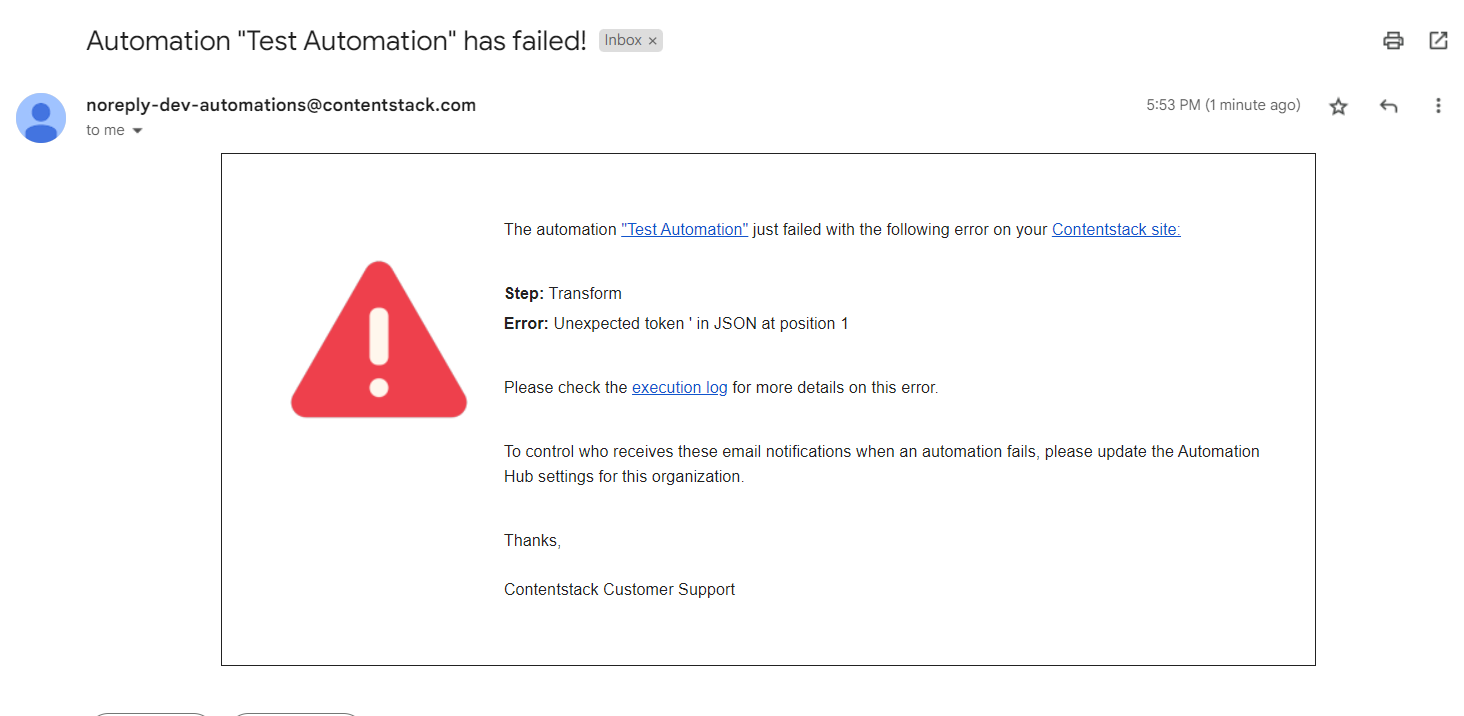Click the sender email address
Screen dimensions: 1464x716
[x=281, y=104]
